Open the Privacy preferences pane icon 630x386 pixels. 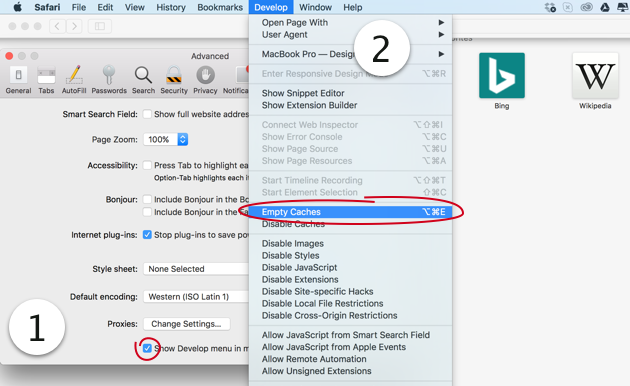pyautogui.click(x=205, y=80)
